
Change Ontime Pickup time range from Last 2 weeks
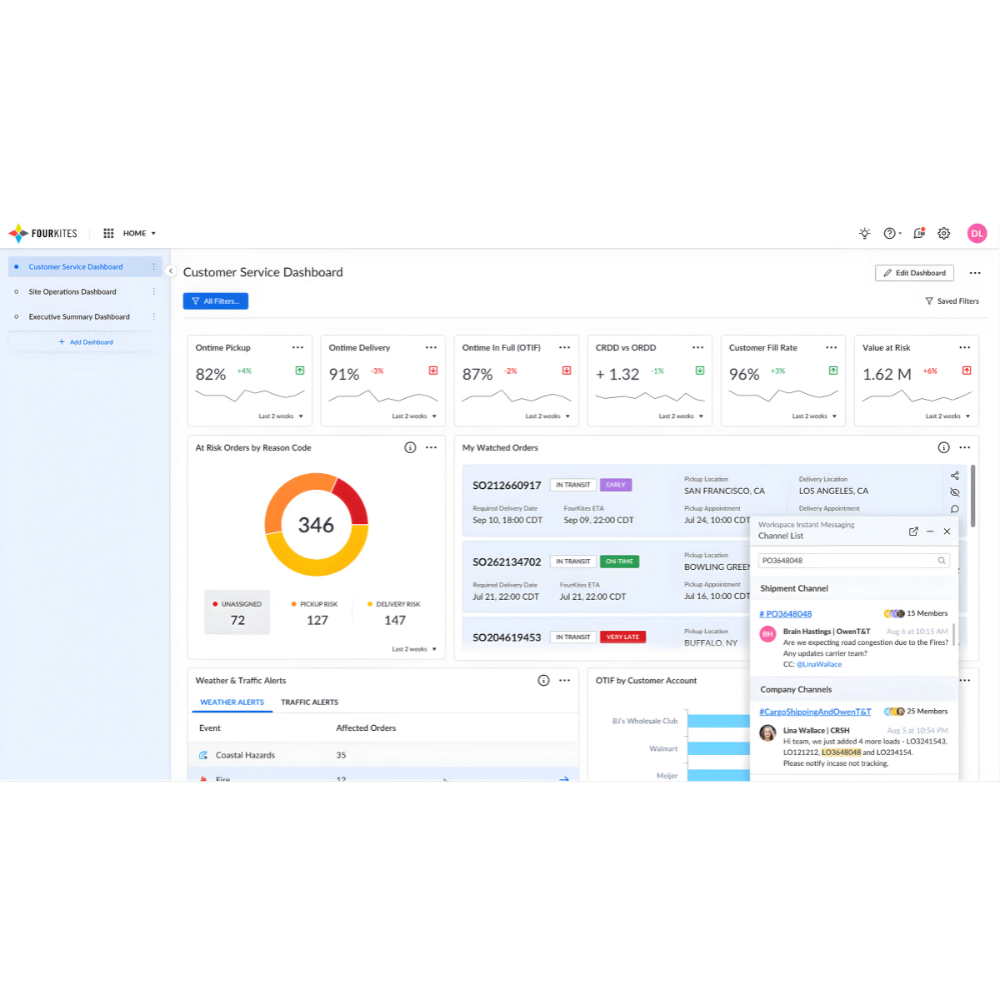click(280, 415)
